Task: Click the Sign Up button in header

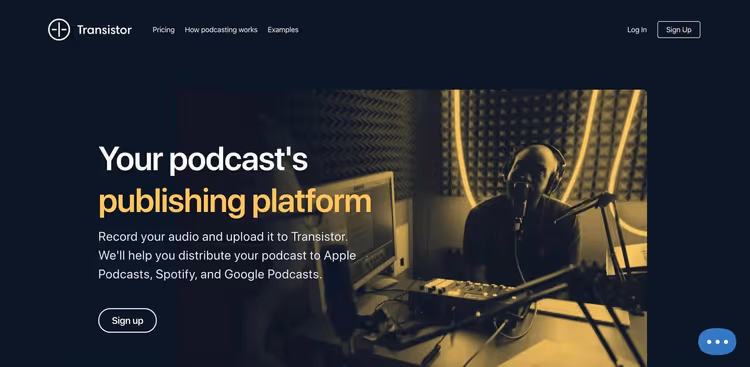Action: 679,30
